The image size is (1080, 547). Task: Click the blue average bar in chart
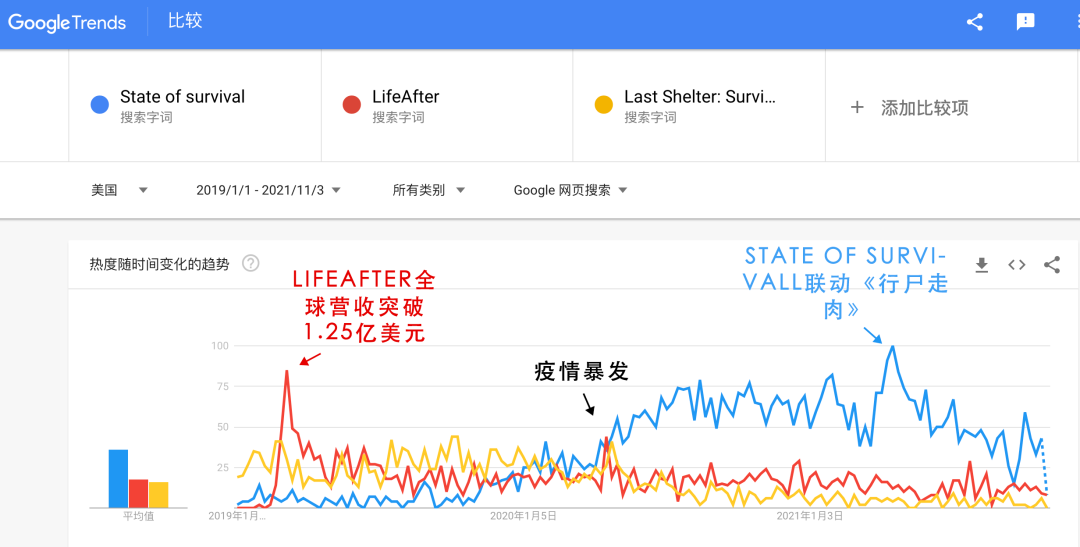tap(118, 478)
